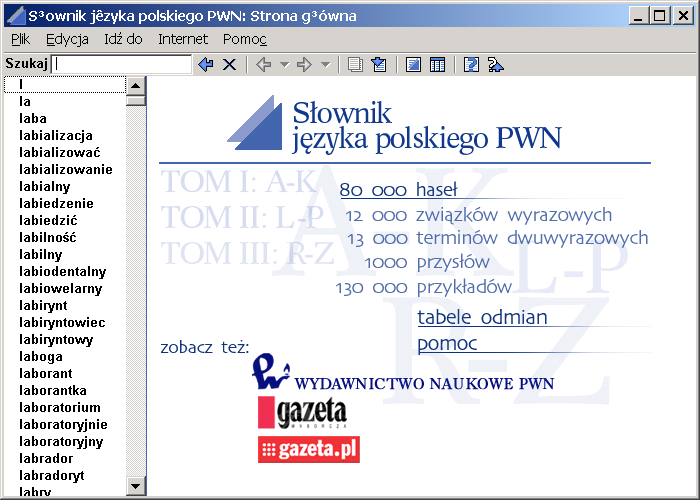Minimize the Słownik PWN window
The width and height of the screenshot is (700, 500).
click(638, 16)
